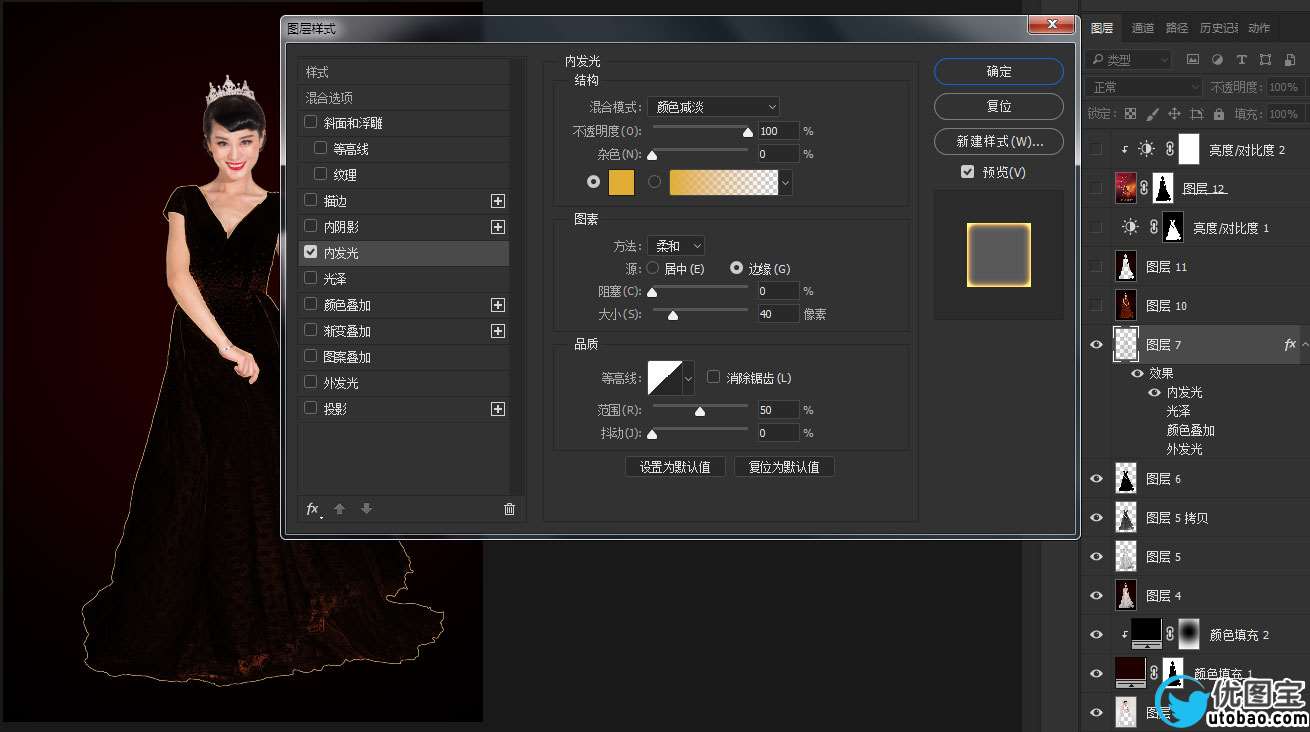Lock image pixels brush icon
This screenshot has width=1310, height=732.
[1152, 114]
